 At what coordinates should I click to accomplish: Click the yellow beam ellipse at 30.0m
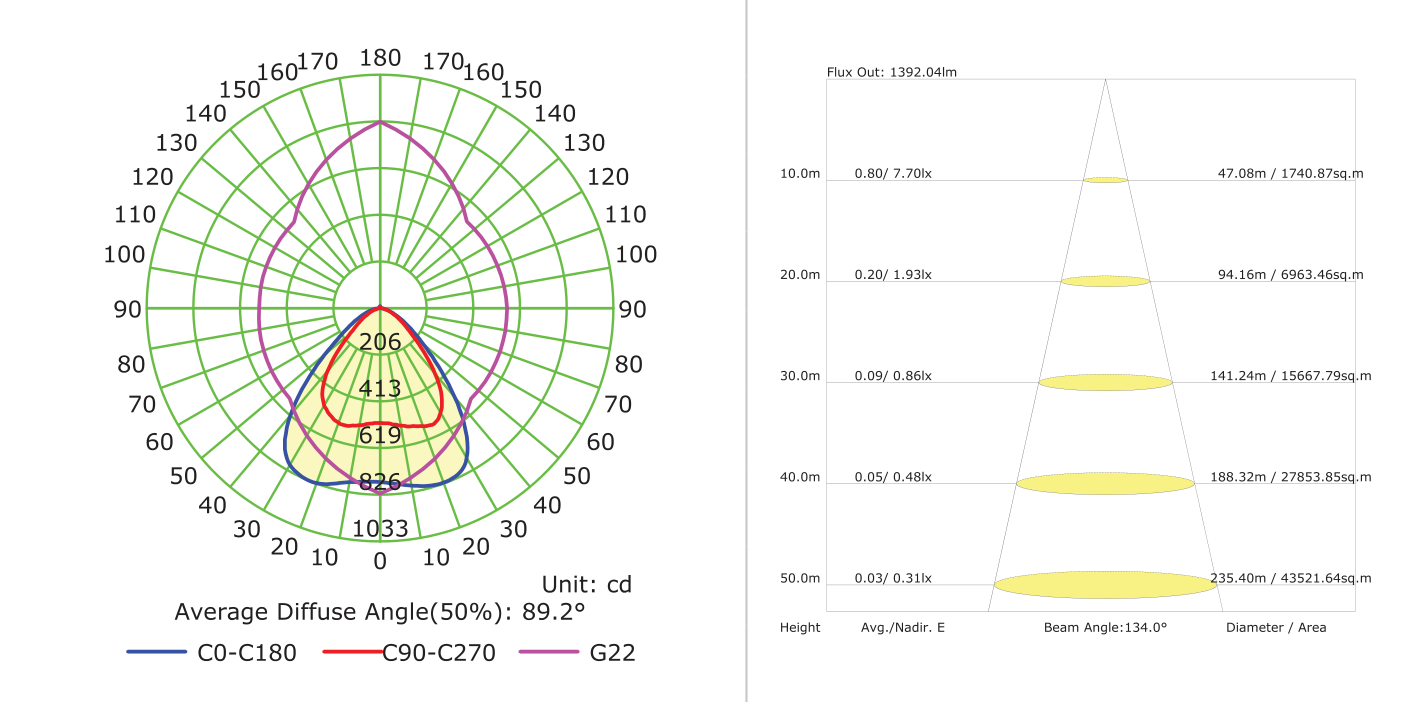[1105, 382]
